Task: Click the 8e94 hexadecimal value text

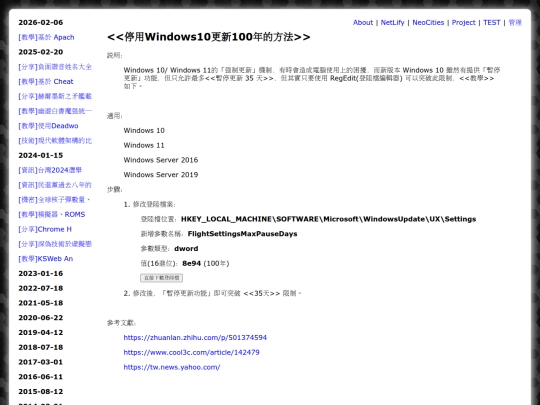Action: click(x=191, y=263)
